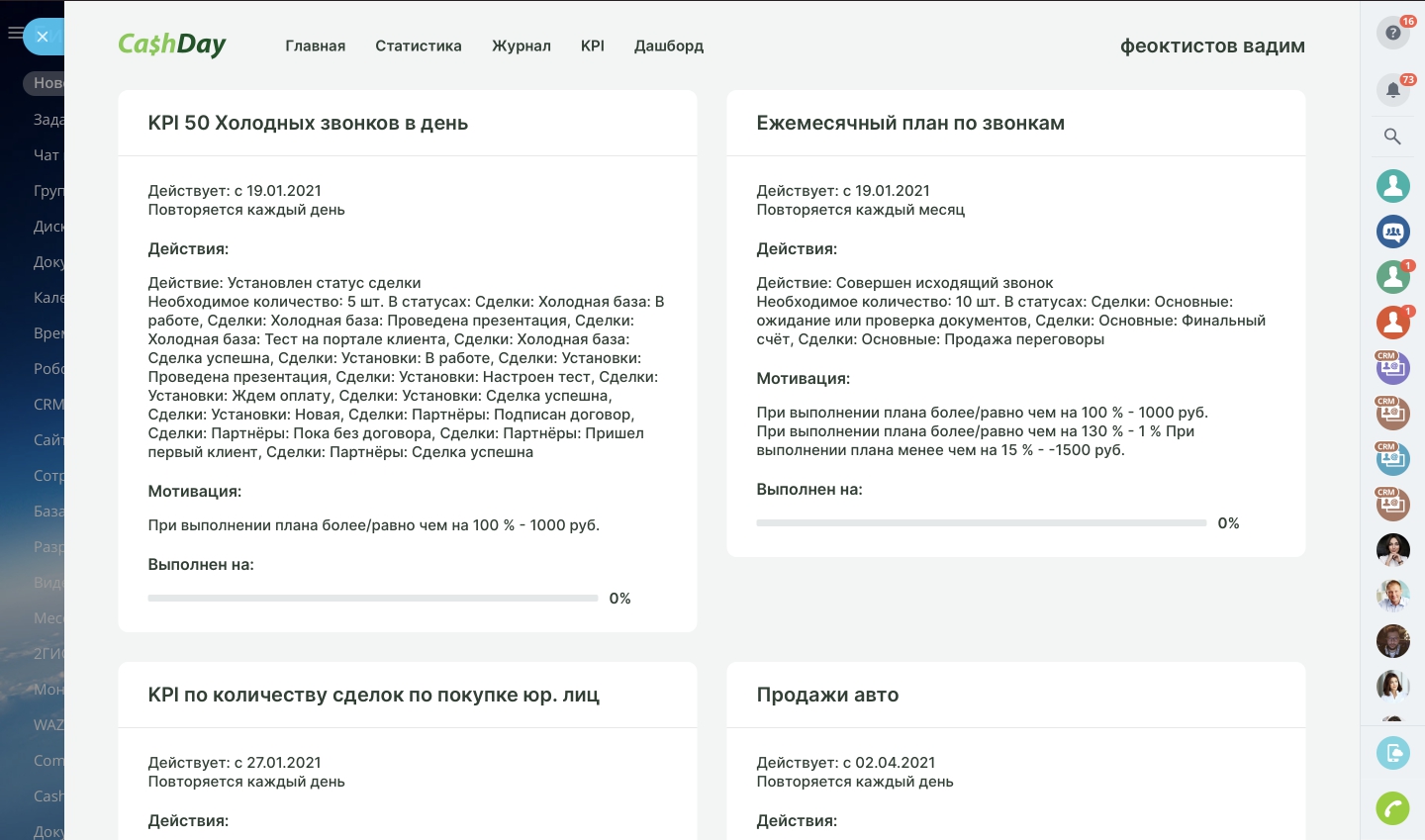The height and width of the screenshot is (840, 1425).
Task: Go to the Статистика section
Action: pos(418,46)
